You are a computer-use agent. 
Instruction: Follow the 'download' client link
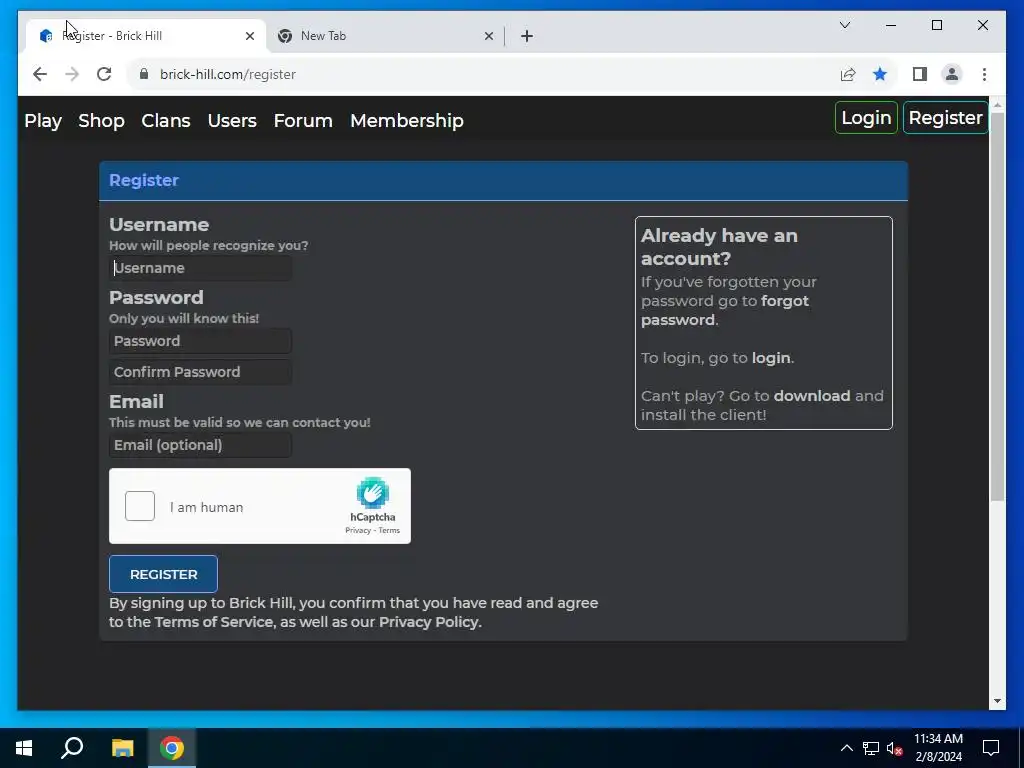(812, 396)
